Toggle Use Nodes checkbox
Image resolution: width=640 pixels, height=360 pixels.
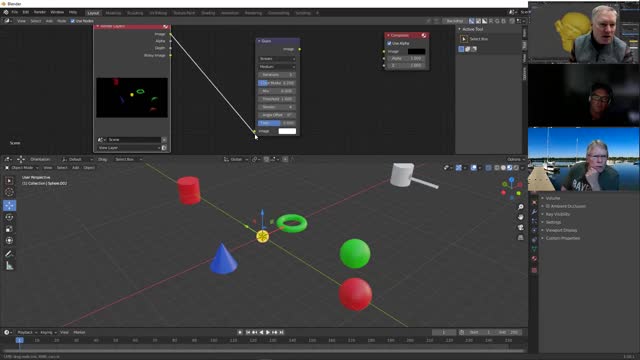pyautogui.click(x=73, y=21)
